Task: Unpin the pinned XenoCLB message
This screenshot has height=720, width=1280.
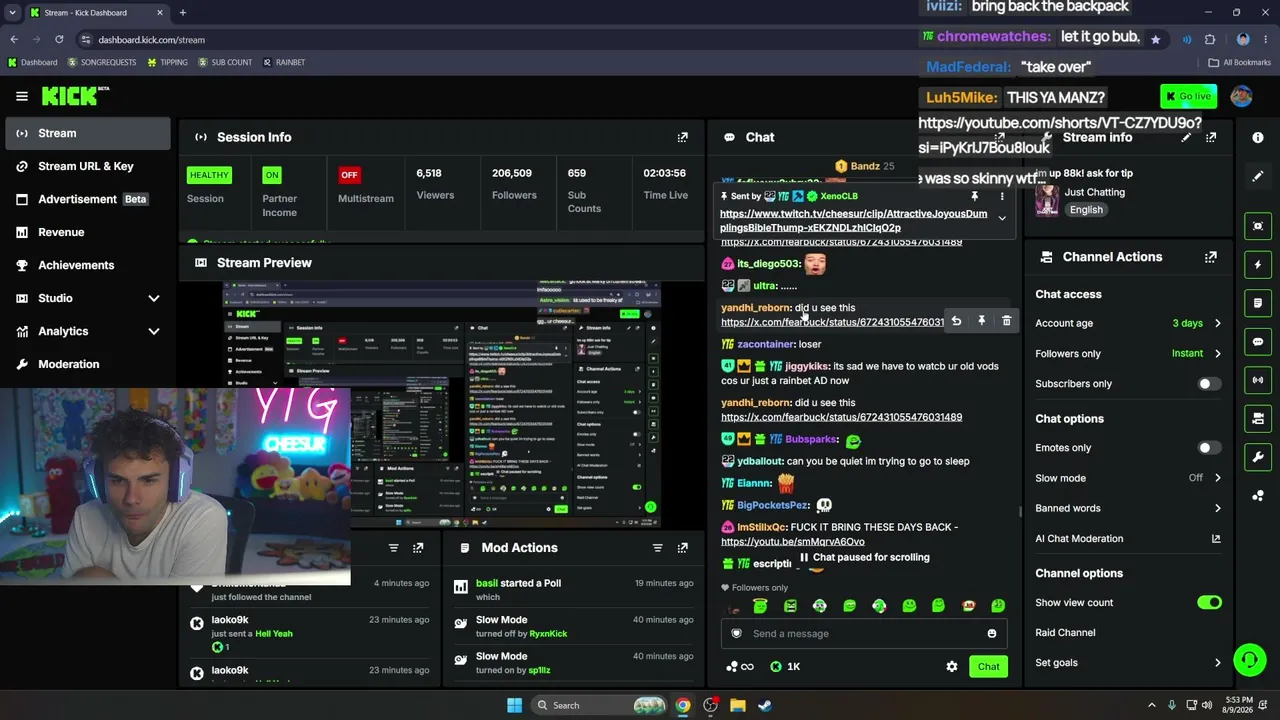Action: coord(974,197)
